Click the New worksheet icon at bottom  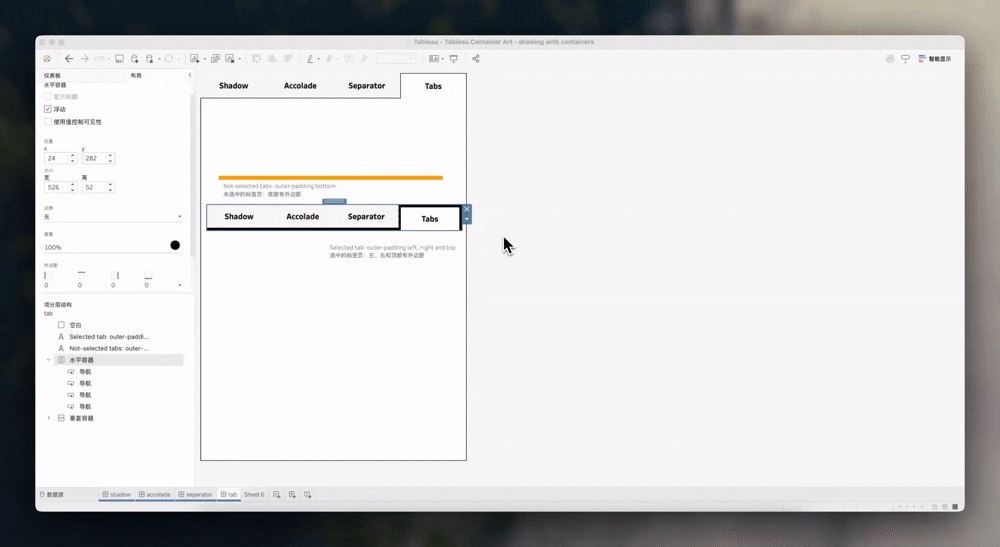[x=277, y=495]
